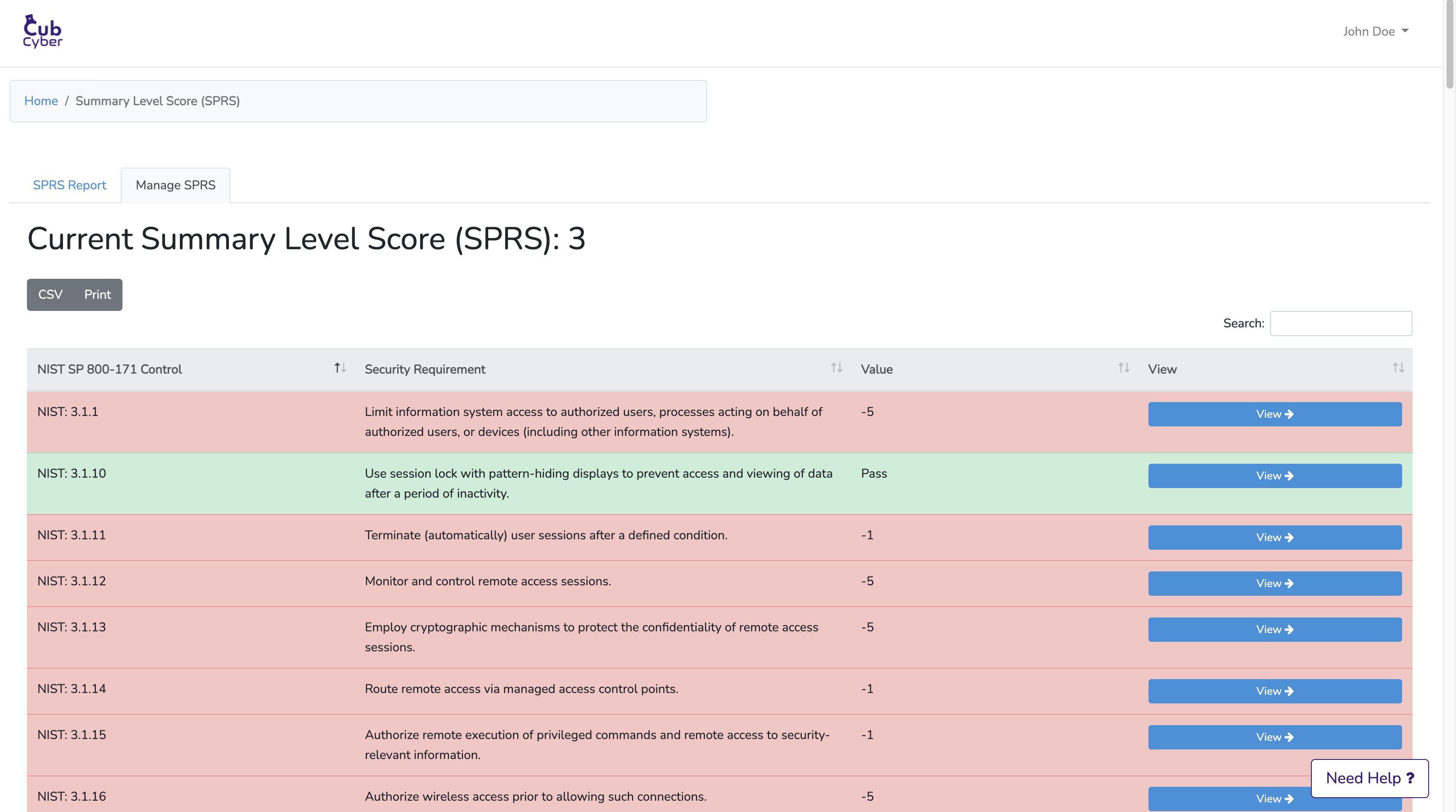Screen dimensions: 1456x812
Task: Select the Manage SPRS tab
Action: [x=175, y=185]
